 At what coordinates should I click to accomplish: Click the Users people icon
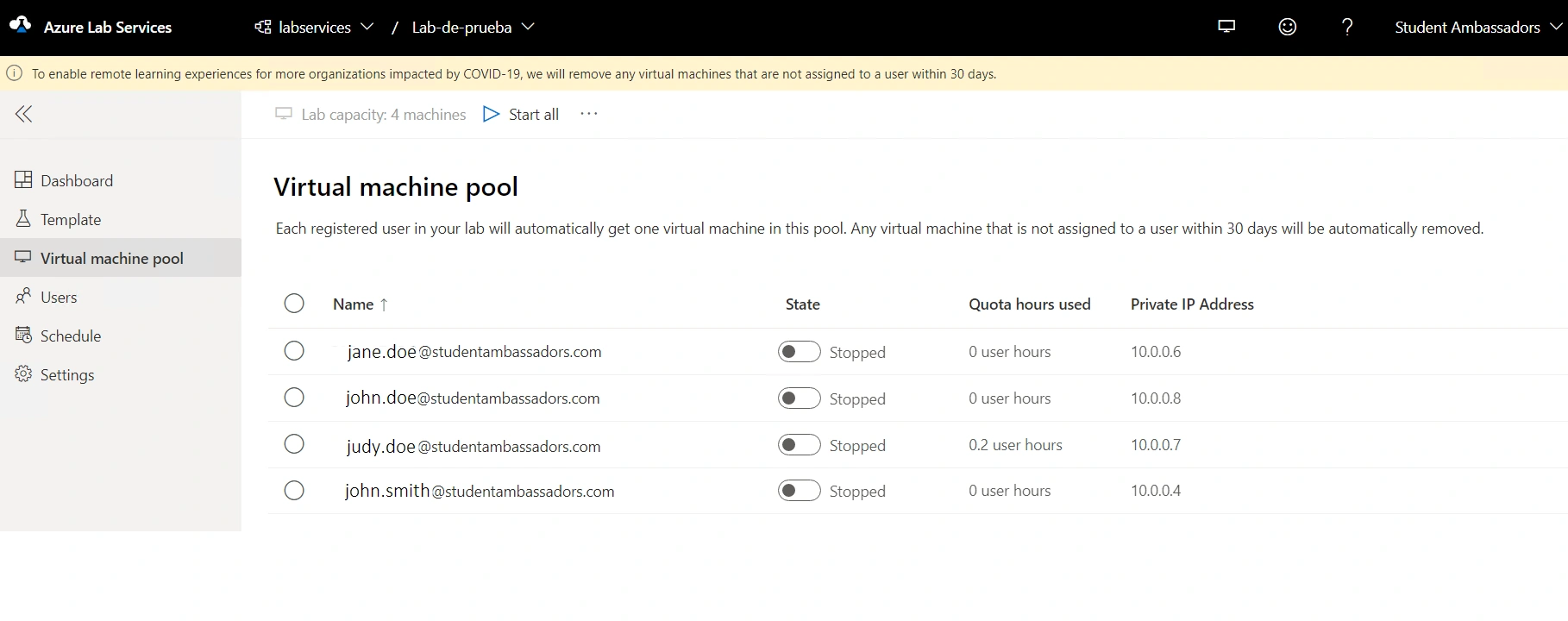point(23,296)
